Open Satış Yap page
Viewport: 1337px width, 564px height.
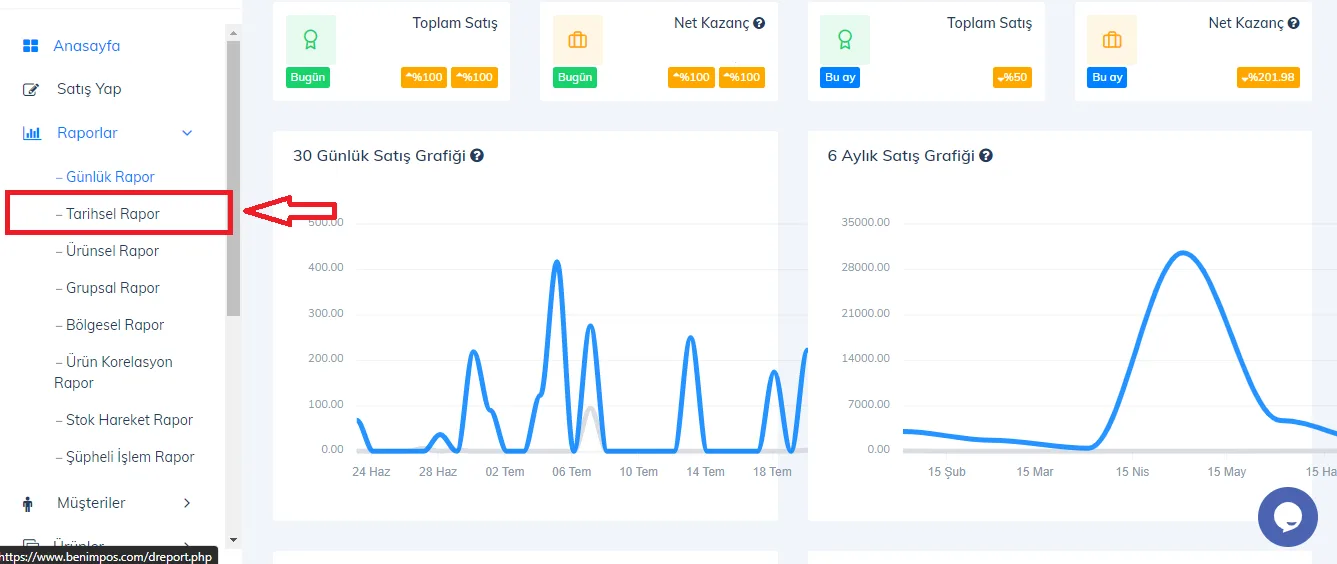(x=89, y=89)
